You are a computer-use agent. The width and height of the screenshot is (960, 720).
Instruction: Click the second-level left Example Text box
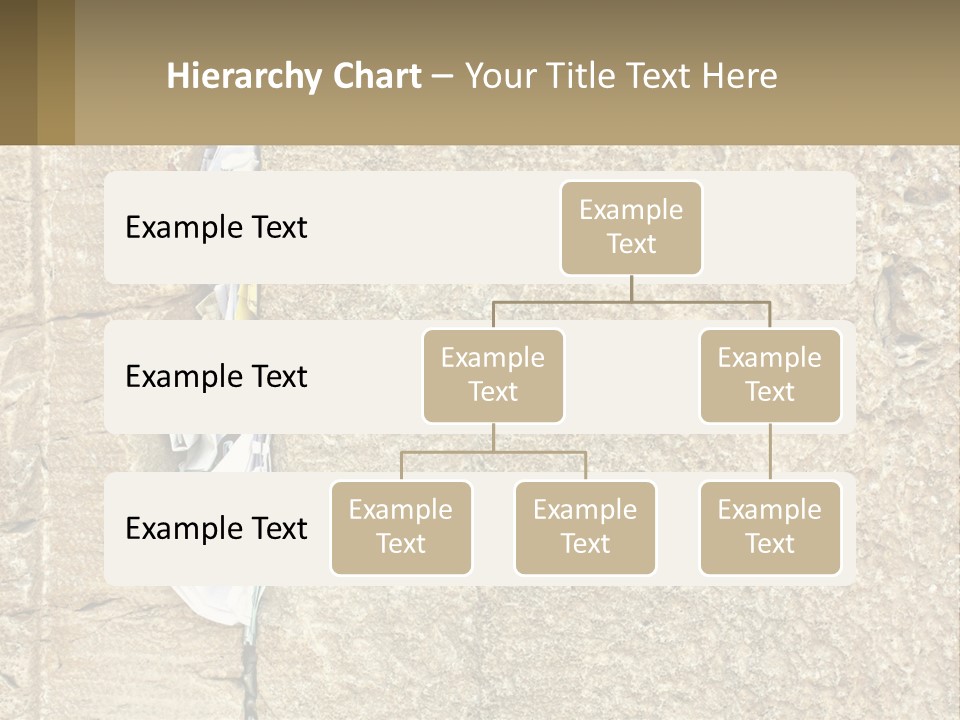tap(493, 375)
